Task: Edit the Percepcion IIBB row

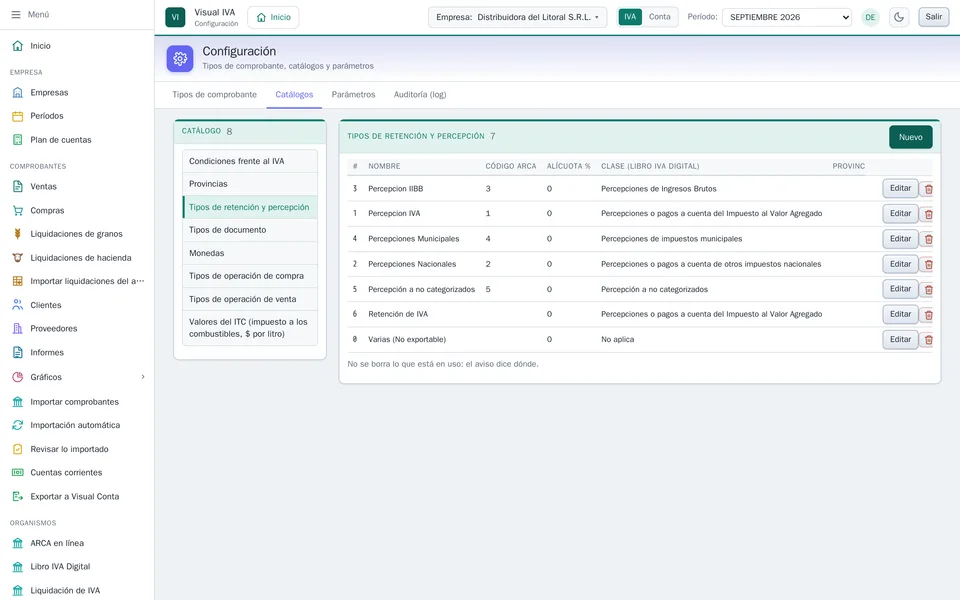Action: pos(900,189)
